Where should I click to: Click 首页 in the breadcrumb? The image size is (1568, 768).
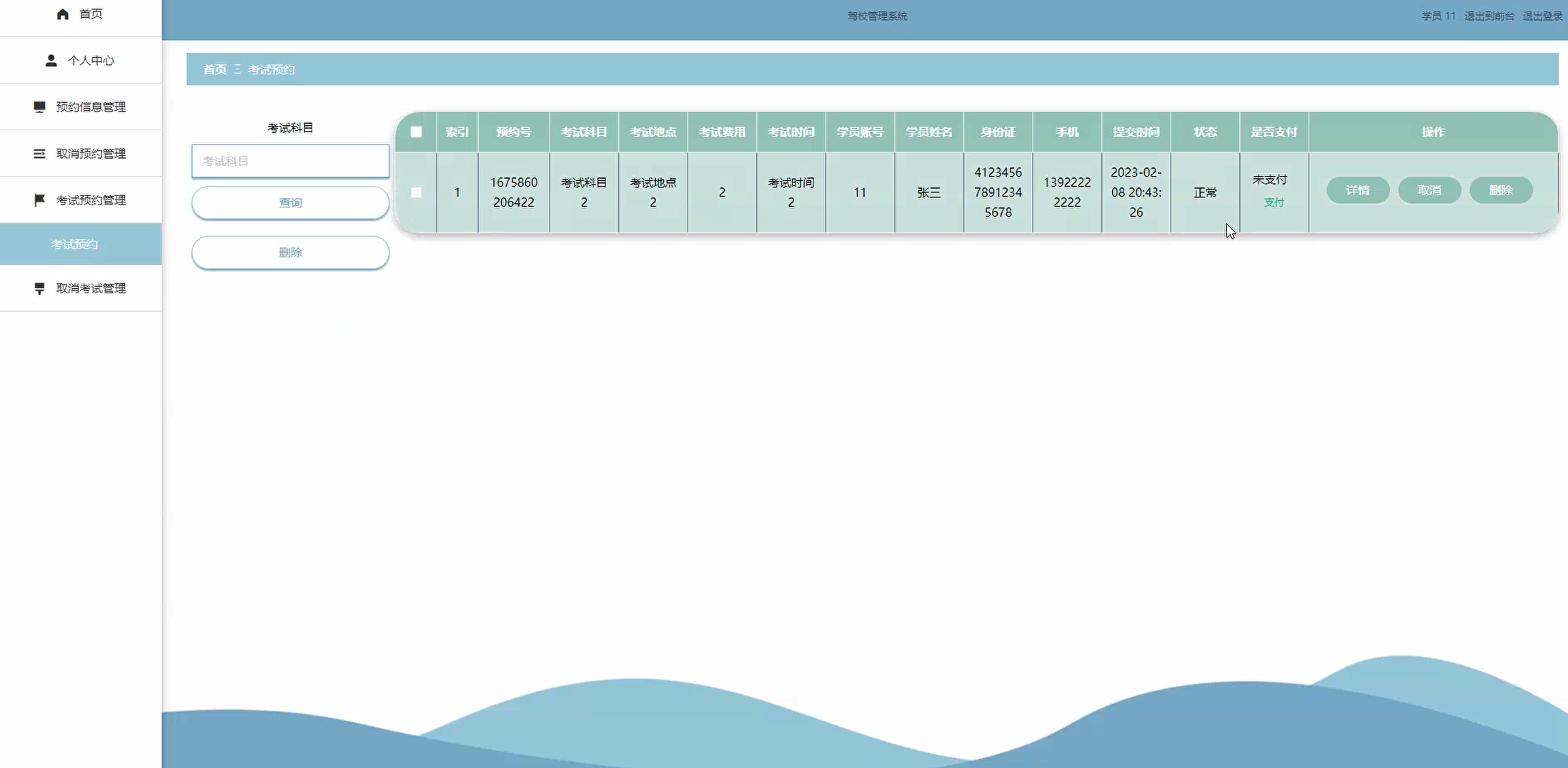pyautogui.click(x=214, y=69)
